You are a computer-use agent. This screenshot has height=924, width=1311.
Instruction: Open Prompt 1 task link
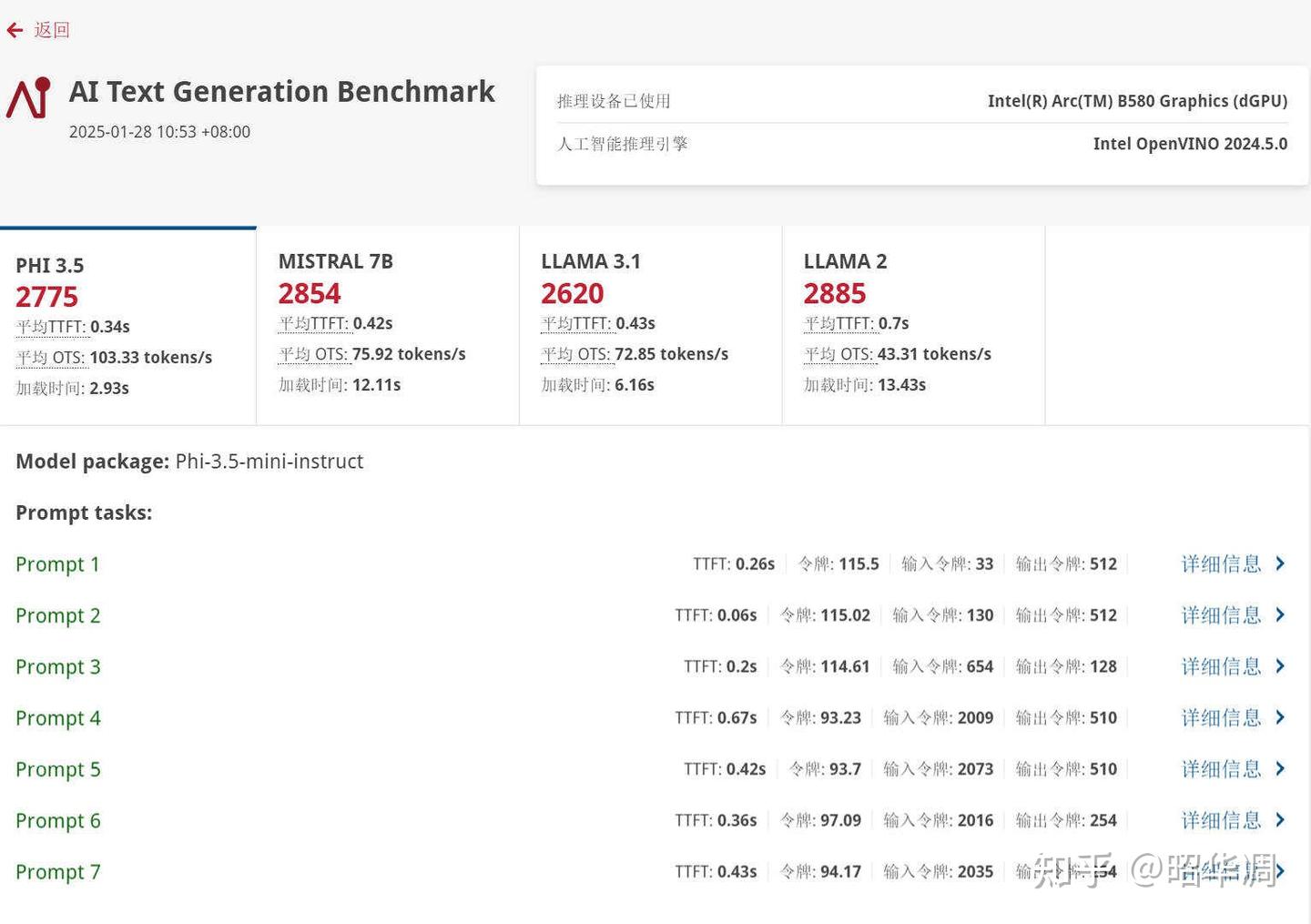(x=57, y=564)
